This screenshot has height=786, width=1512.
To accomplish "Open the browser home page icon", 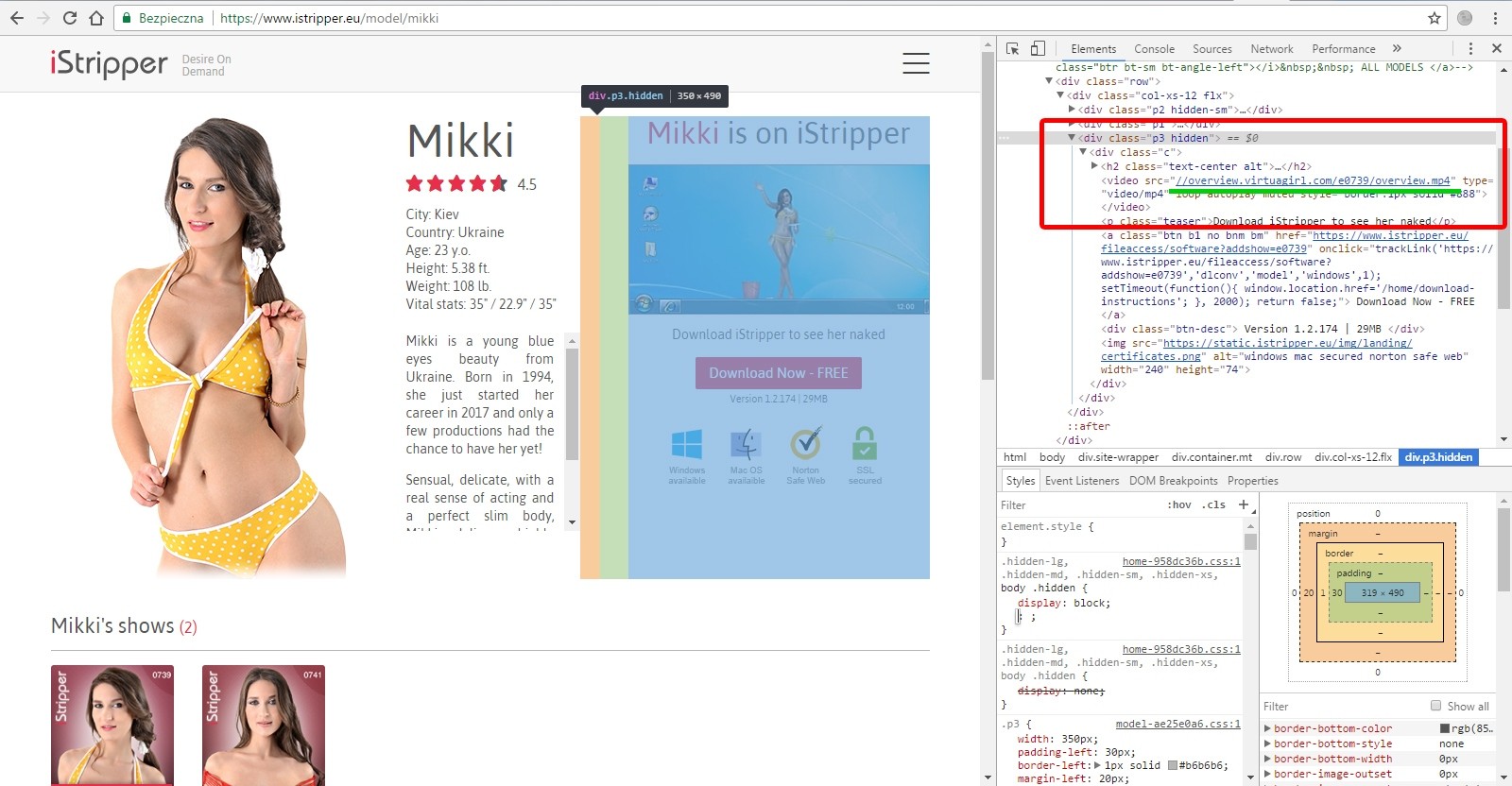I will [96, 18].
